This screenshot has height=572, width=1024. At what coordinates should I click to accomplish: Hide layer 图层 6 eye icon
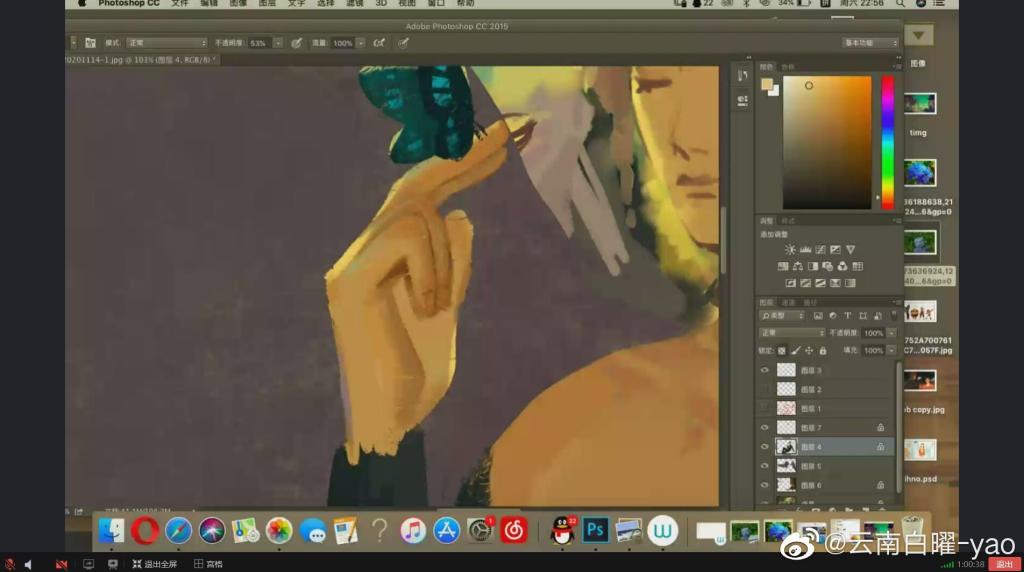[765, 485]
